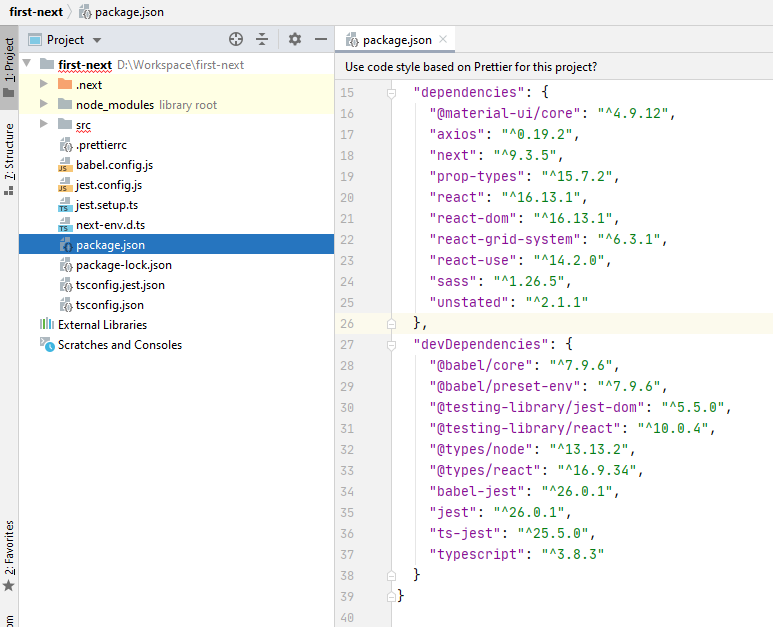Select jest.config.js file
Image resolution: width=773 pixels, height=627 pixels.
(x=109, y=185)
